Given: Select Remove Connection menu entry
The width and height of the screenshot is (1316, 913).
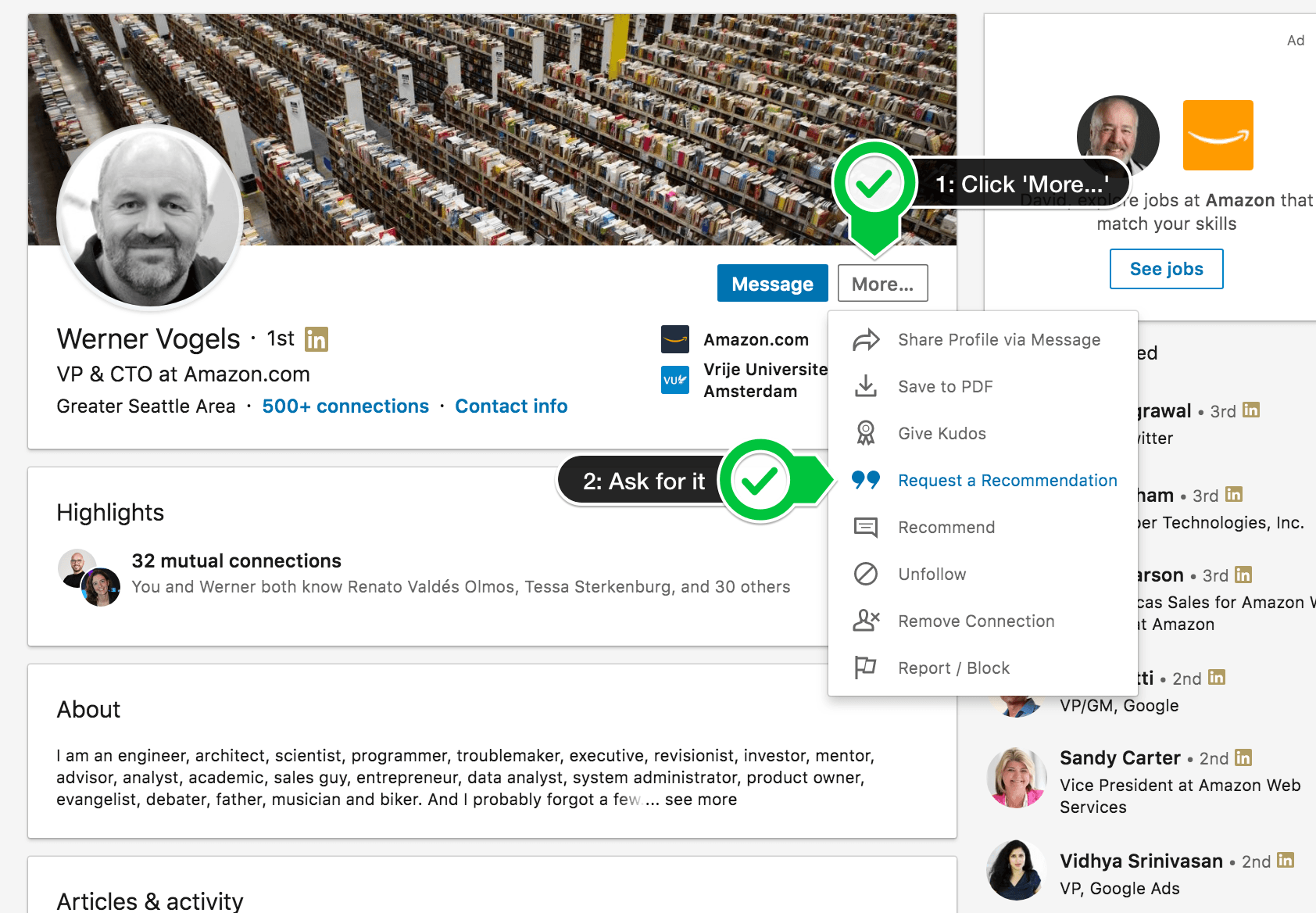Looking at the screenshot, I should [x=983, y=621].
